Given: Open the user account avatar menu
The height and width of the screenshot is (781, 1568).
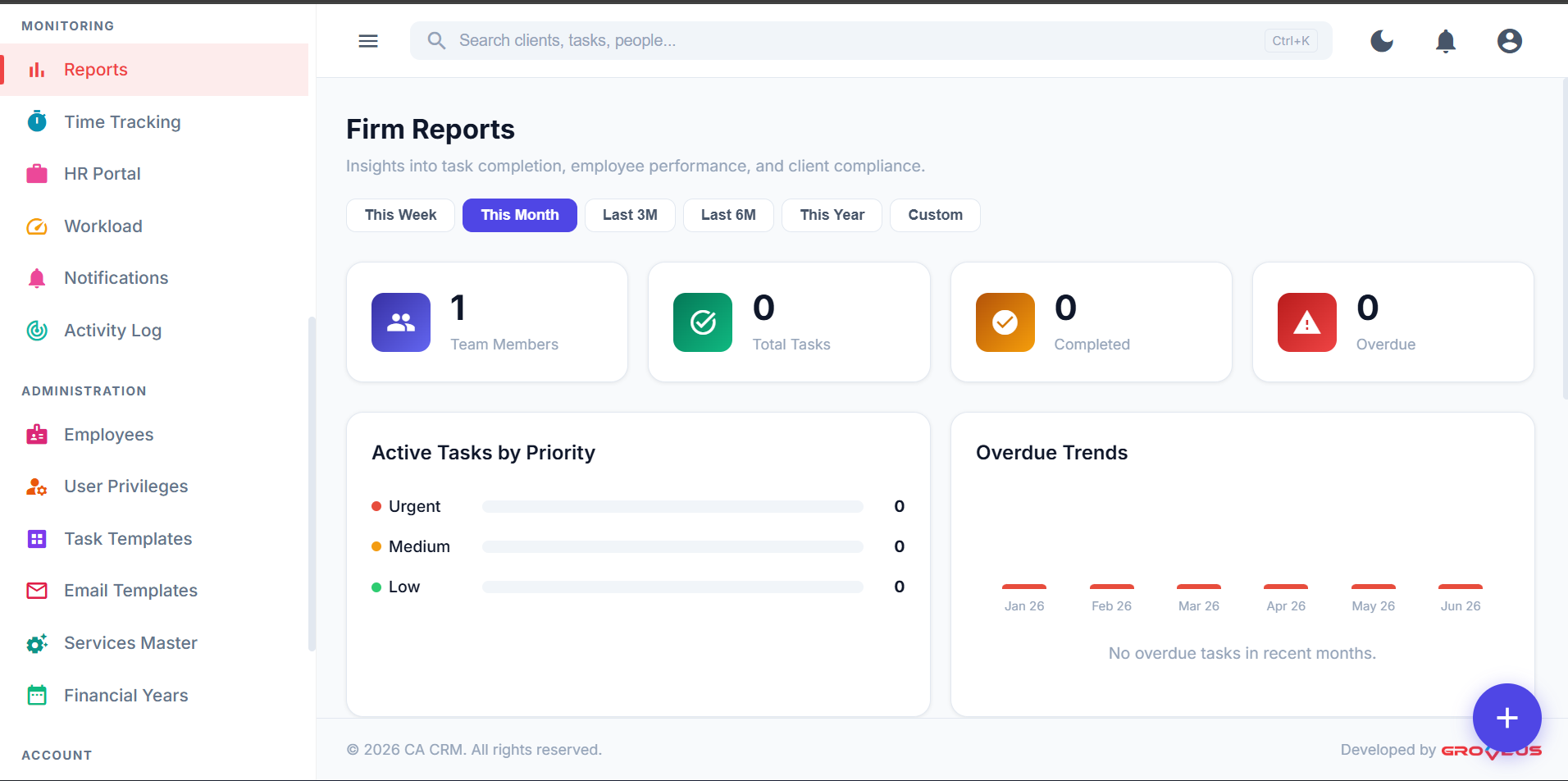Looking at the screenshot, I should coord(1509,41).
